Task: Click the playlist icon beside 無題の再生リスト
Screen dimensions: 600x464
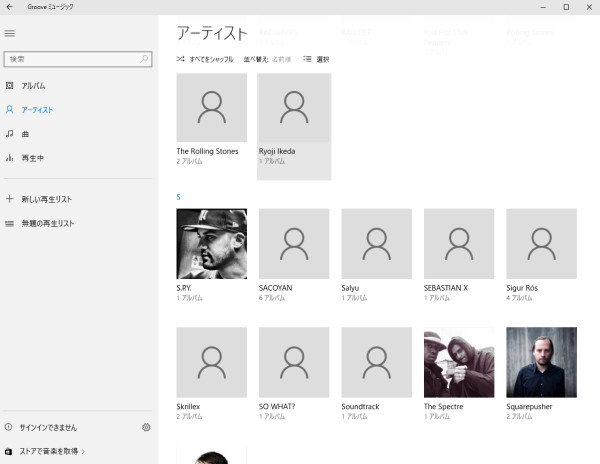Action: click(10, 223)
